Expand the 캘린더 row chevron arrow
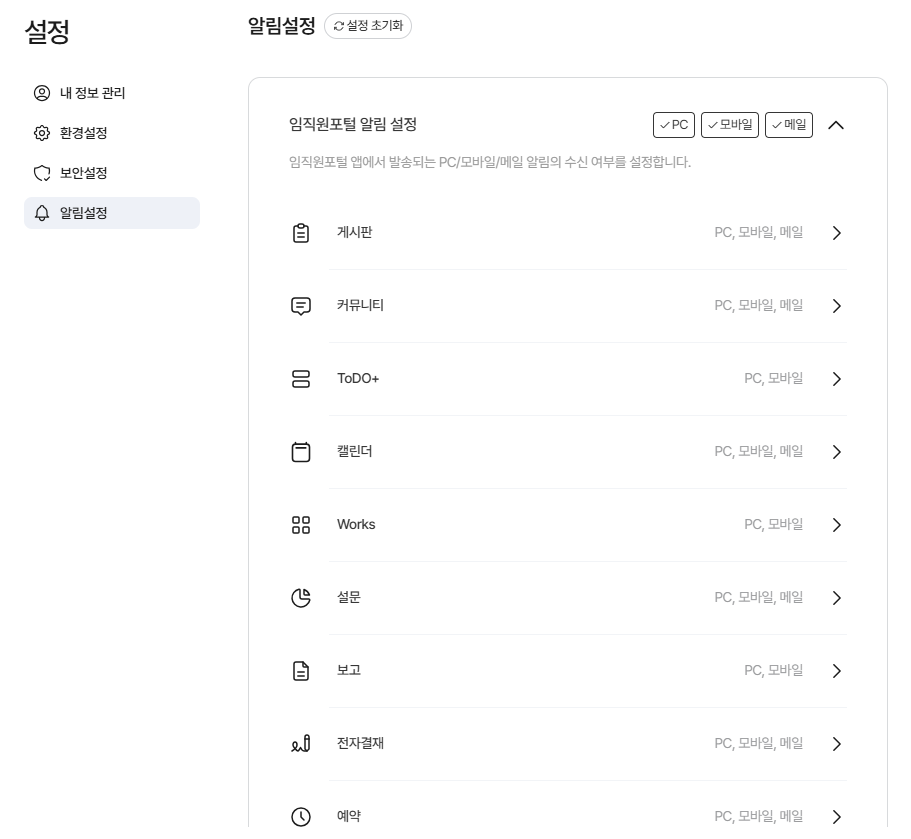Image resolution: width=911 pixels, height=839 pixels. (837, 452)
